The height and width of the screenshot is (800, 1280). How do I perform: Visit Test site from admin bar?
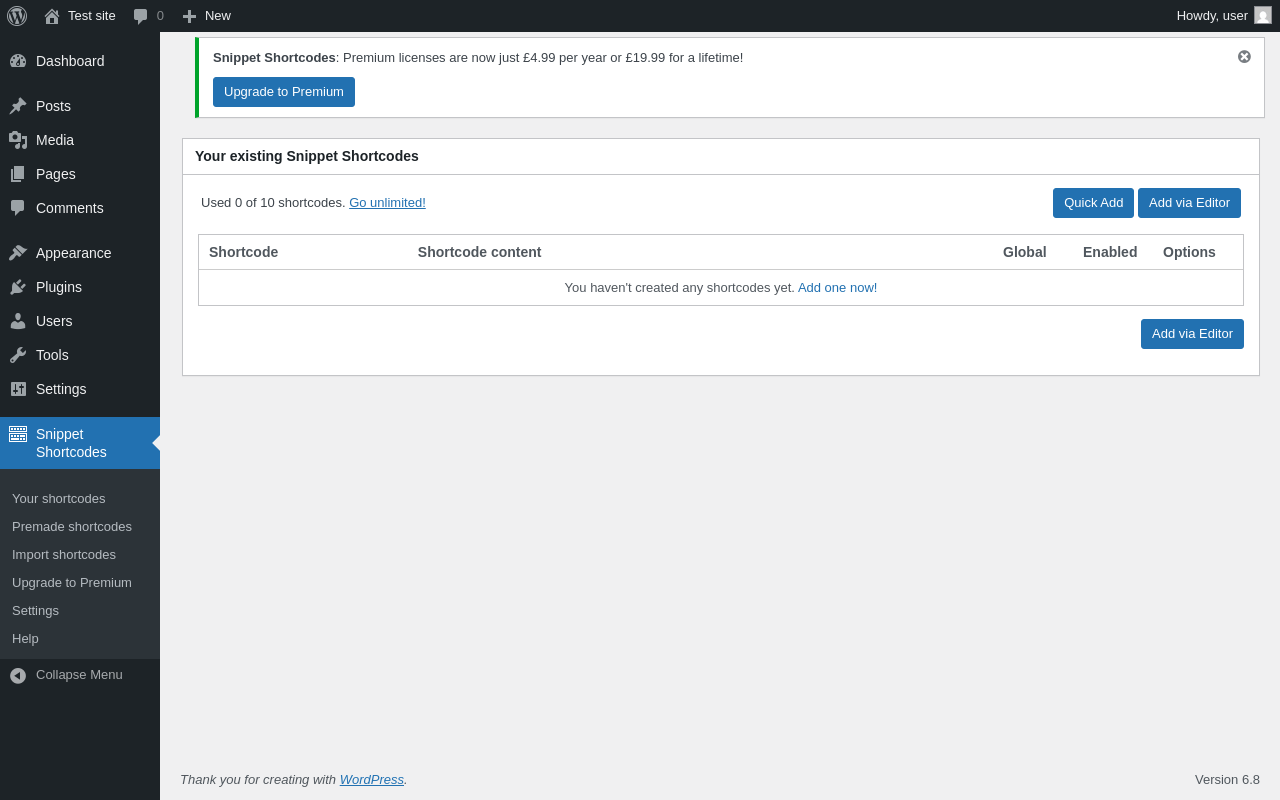(x=92, y=16)
